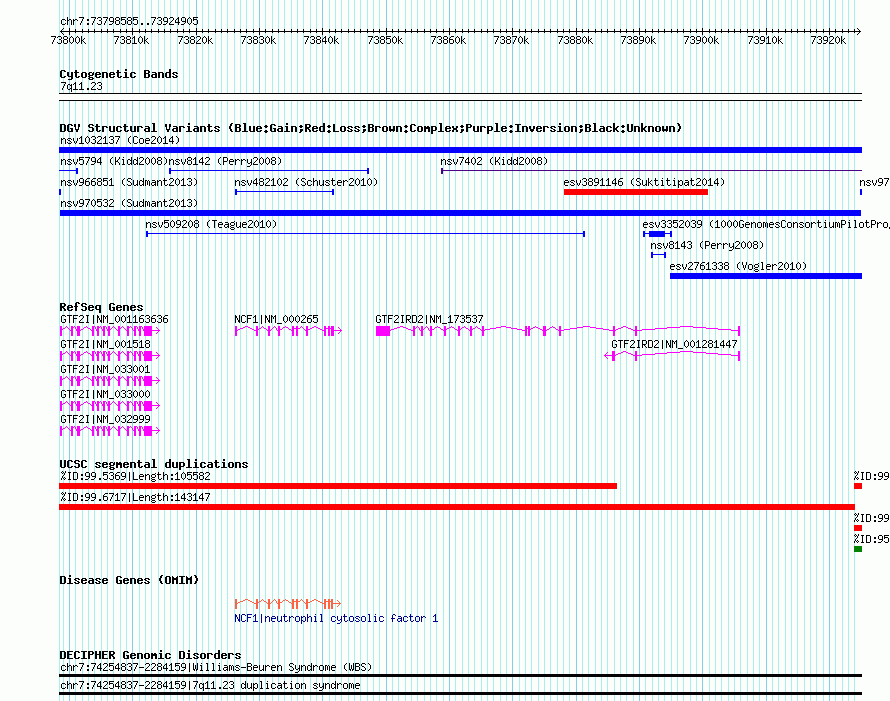The height and width of the screenshot is (701, 890).
Task: Open NCF1|neutrophil cytosolic factor 1 link
Action: (336, 619)
